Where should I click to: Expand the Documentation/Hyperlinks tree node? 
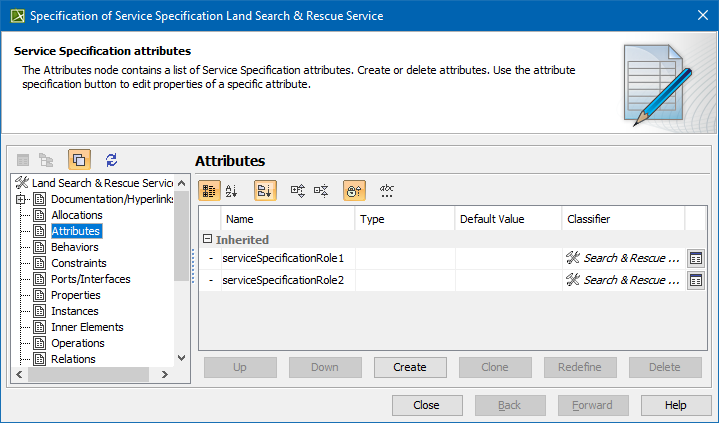(21, 199)
